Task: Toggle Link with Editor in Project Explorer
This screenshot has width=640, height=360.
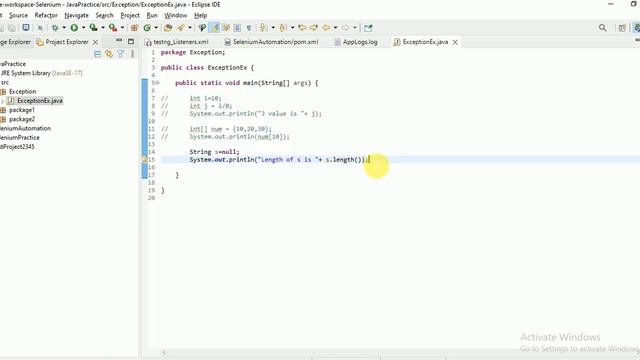Action: [x=109, y=54]
